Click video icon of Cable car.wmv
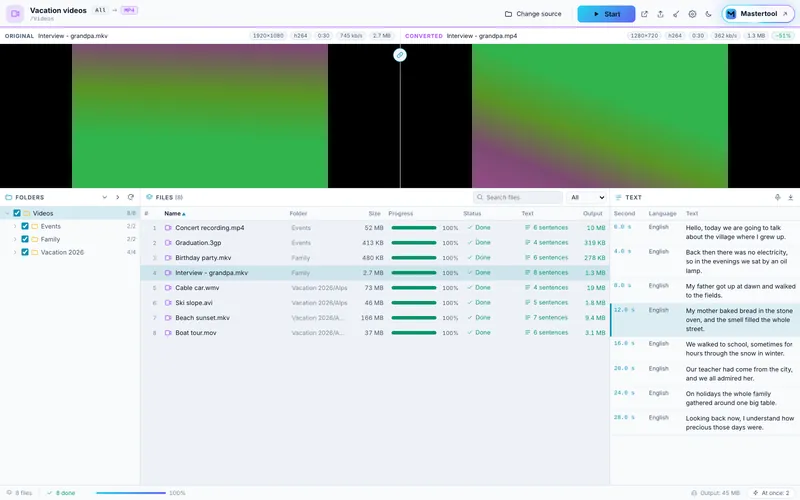The width and height of the screenshot is (800, 500). tap(168, 288)
